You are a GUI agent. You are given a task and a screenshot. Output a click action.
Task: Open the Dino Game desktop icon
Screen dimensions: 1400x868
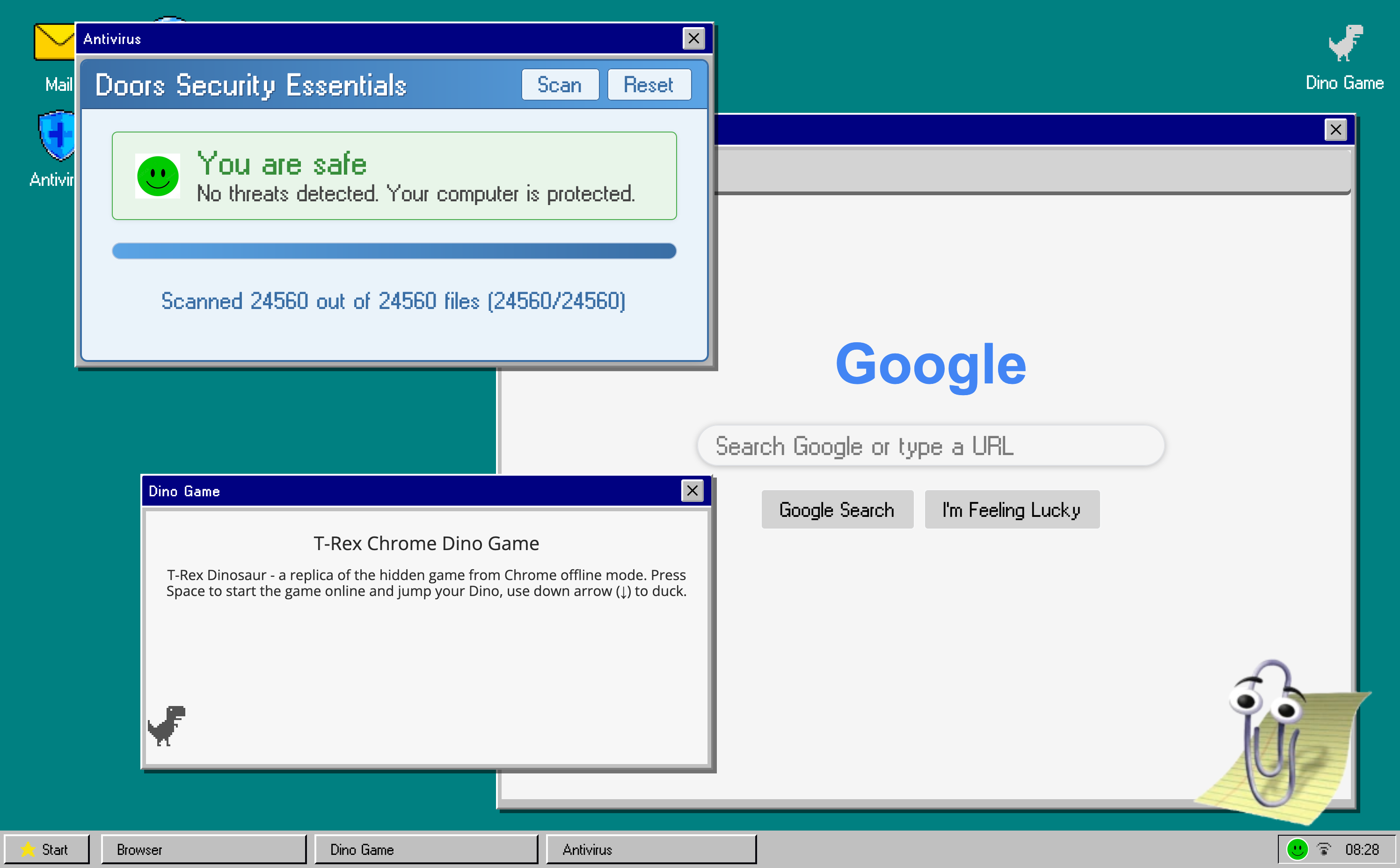click(1344, 45)
